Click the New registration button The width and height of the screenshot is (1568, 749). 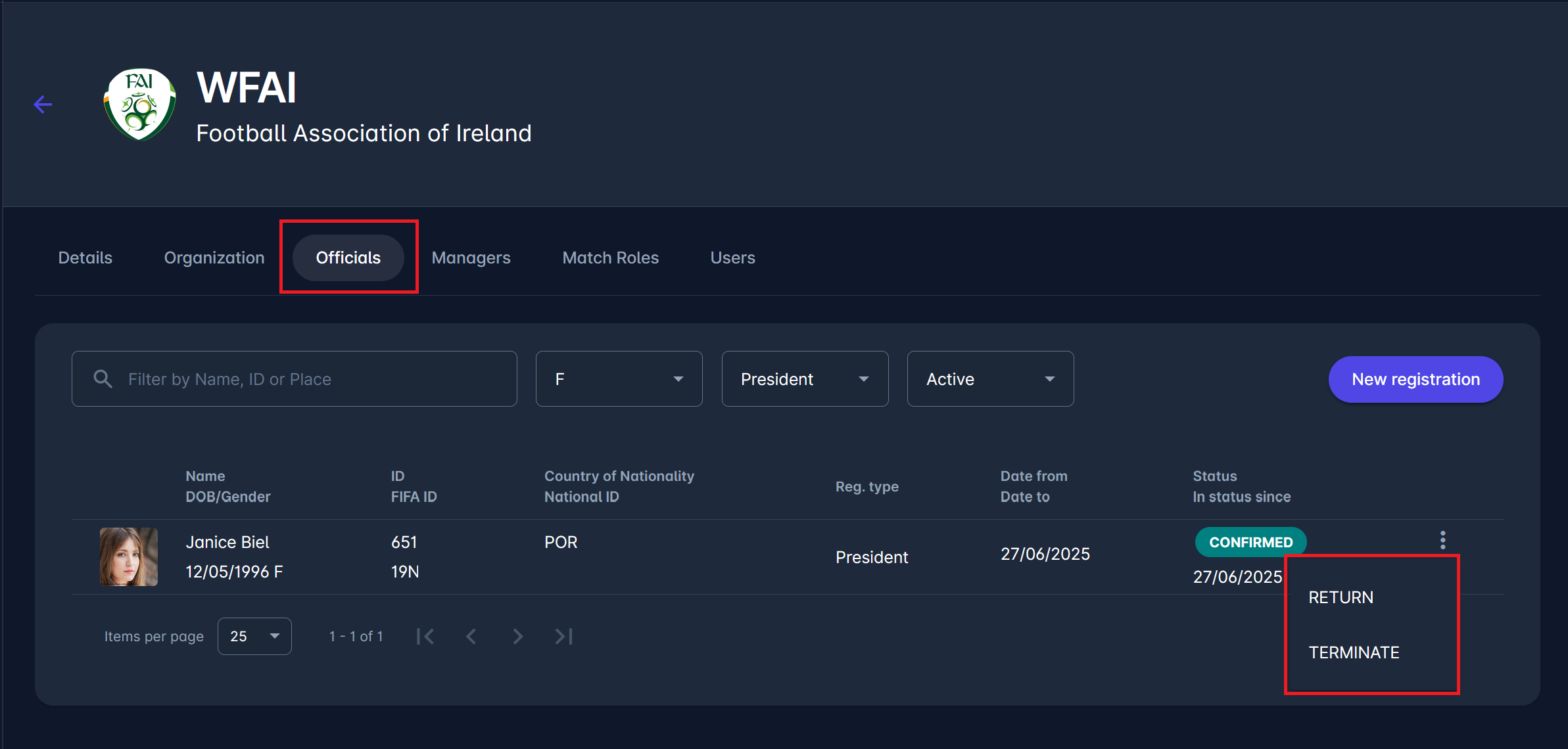coord(1415,379)
